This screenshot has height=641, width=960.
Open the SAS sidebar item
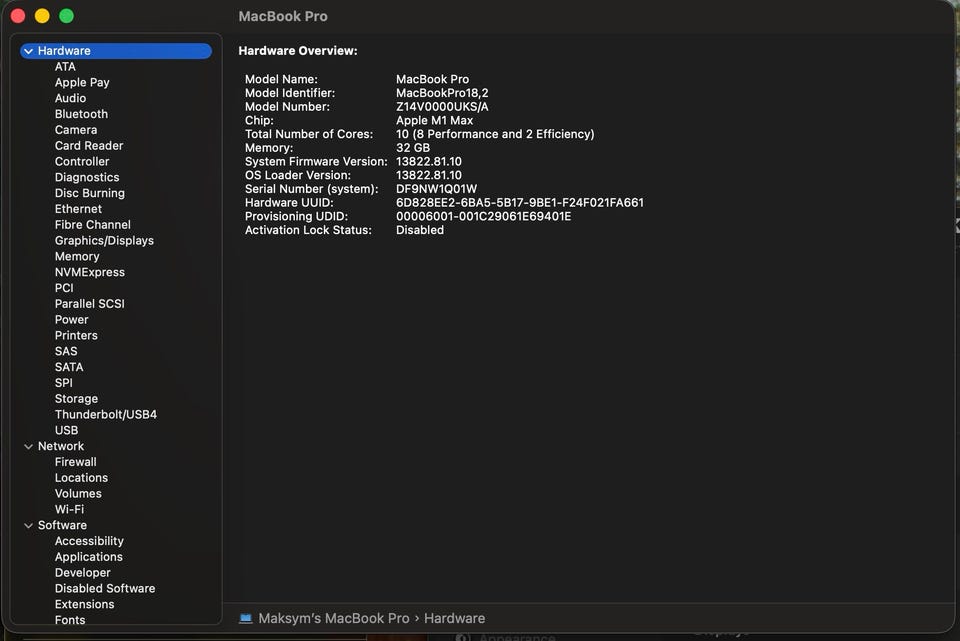66,351
